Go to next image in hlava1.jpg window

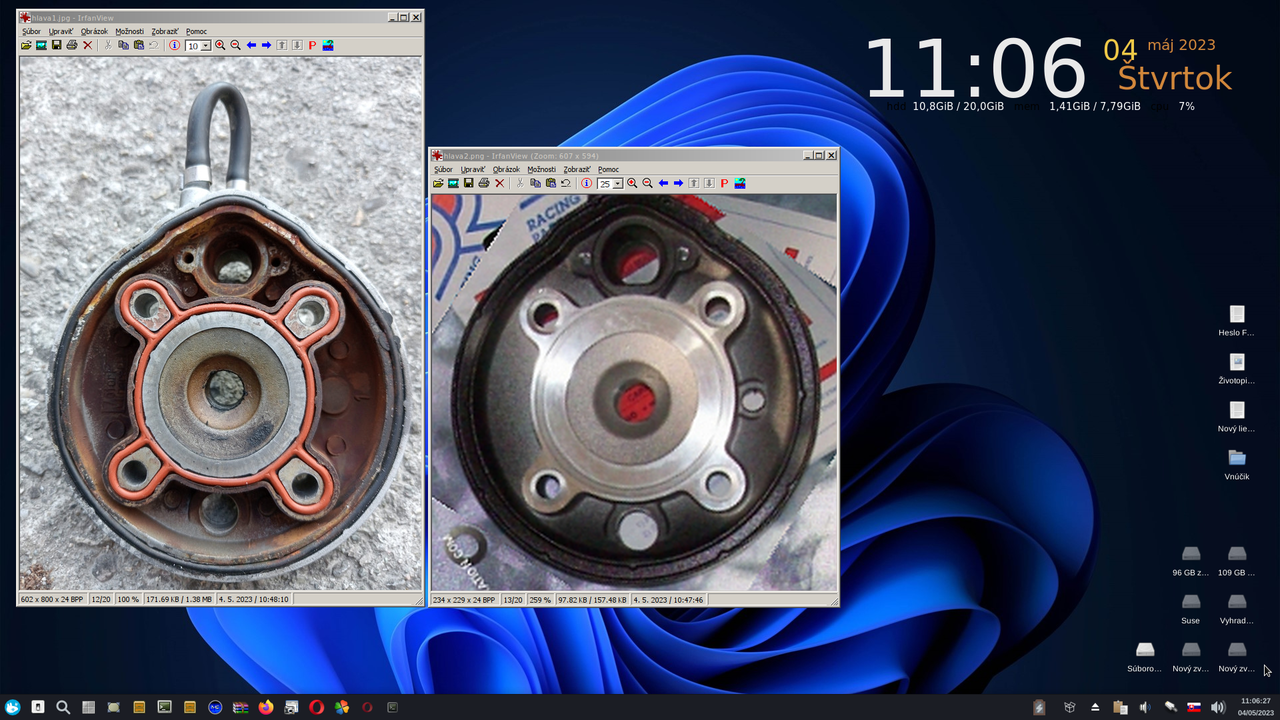pyautogui.click(x=266, y=45)
